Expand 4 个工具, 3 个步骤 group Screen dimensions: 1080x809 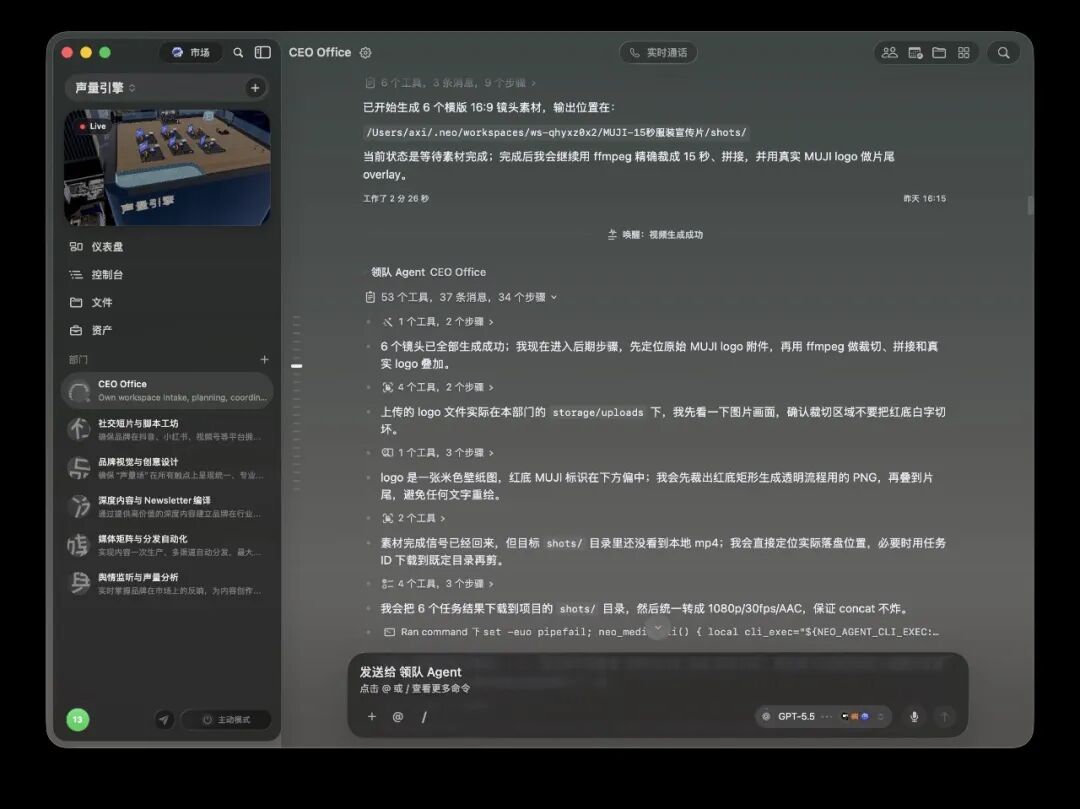point(438,583)
